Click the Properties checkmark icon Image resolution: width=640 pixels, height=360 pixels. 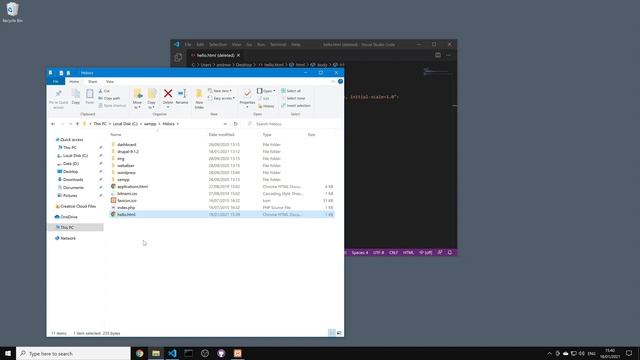(x=247, y=94)
